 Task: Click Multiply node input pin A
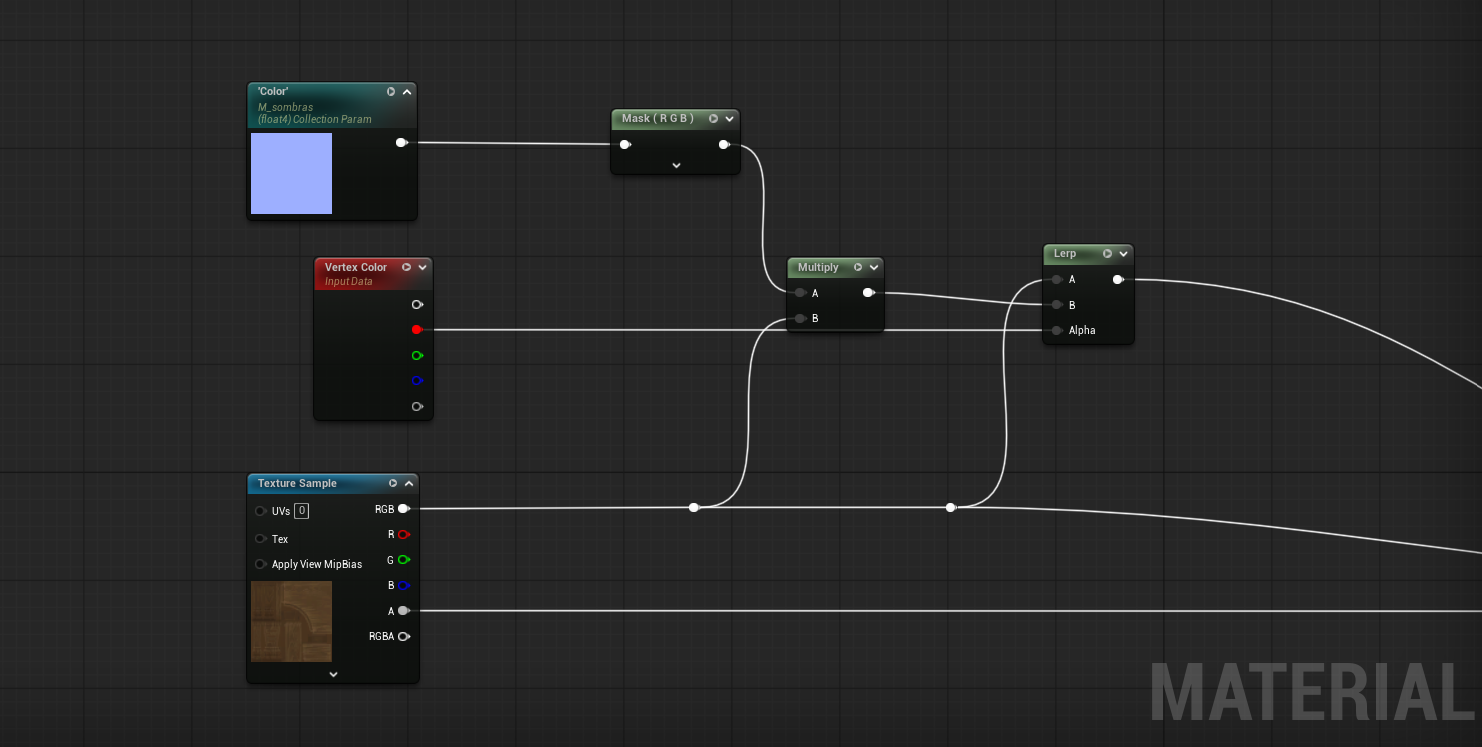coord(801,293)
